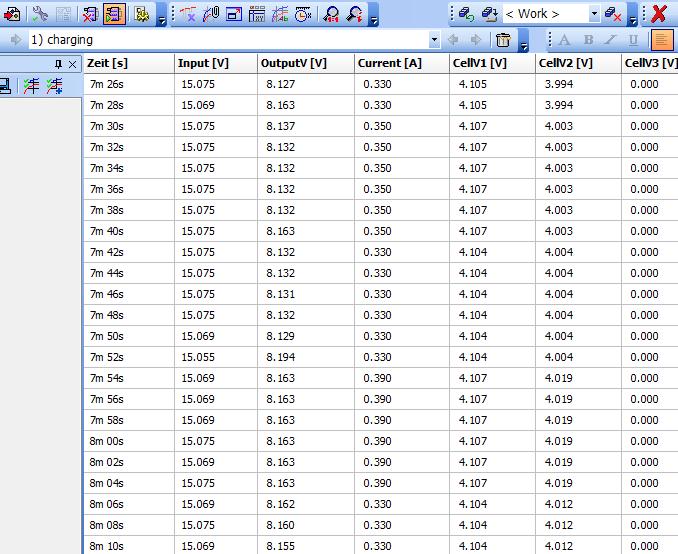Click the 'Current [A]' column header
The height and width of the screenshot is (554, 678).
(402, 63)
